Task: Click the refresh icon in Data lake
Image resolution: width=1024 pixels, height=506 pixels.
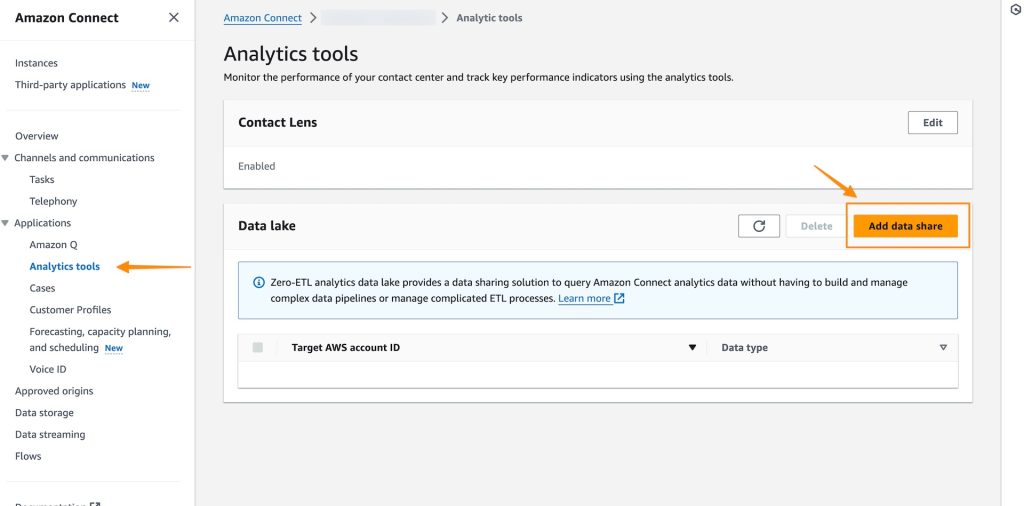Action: [x=758, y=226]
